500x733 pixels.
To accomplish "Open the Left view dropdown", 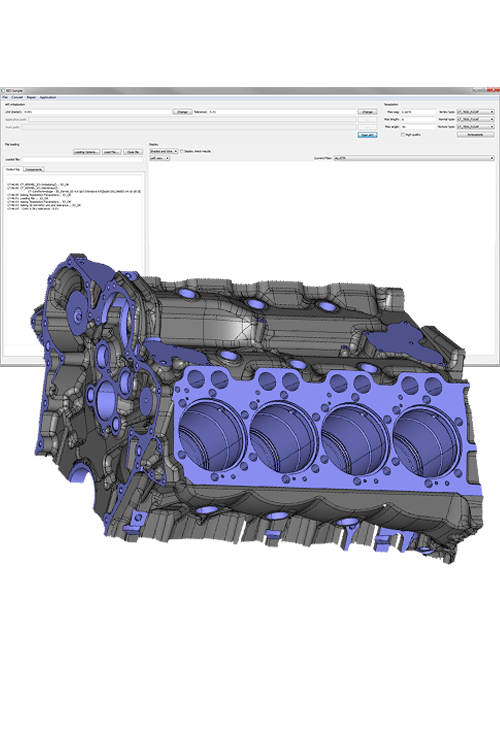I will pyautogui.click(x=160, y=158).
